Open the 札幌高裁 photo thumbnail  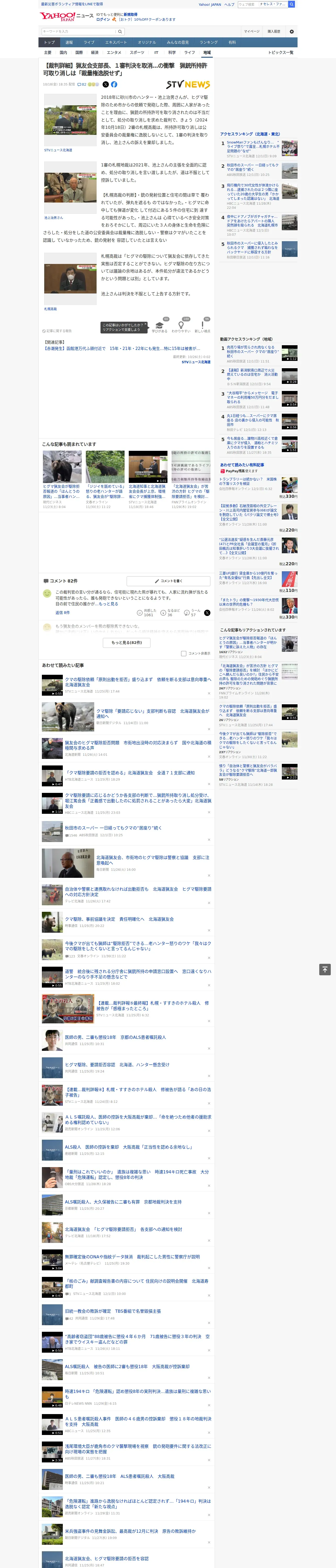pos(70,279)
